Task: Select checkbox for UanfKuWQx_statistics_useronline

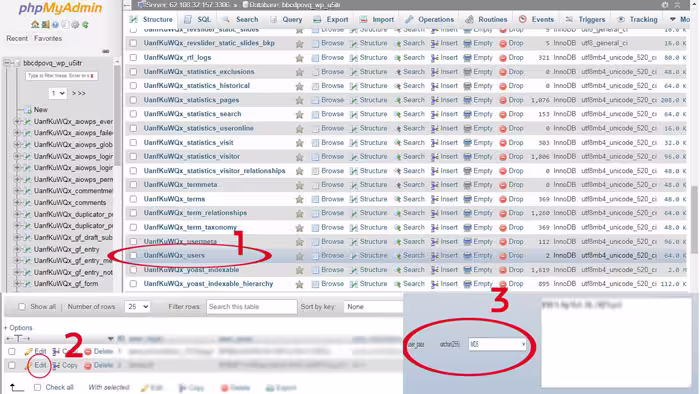Action: pyautogui.click(x=133, y=129)
